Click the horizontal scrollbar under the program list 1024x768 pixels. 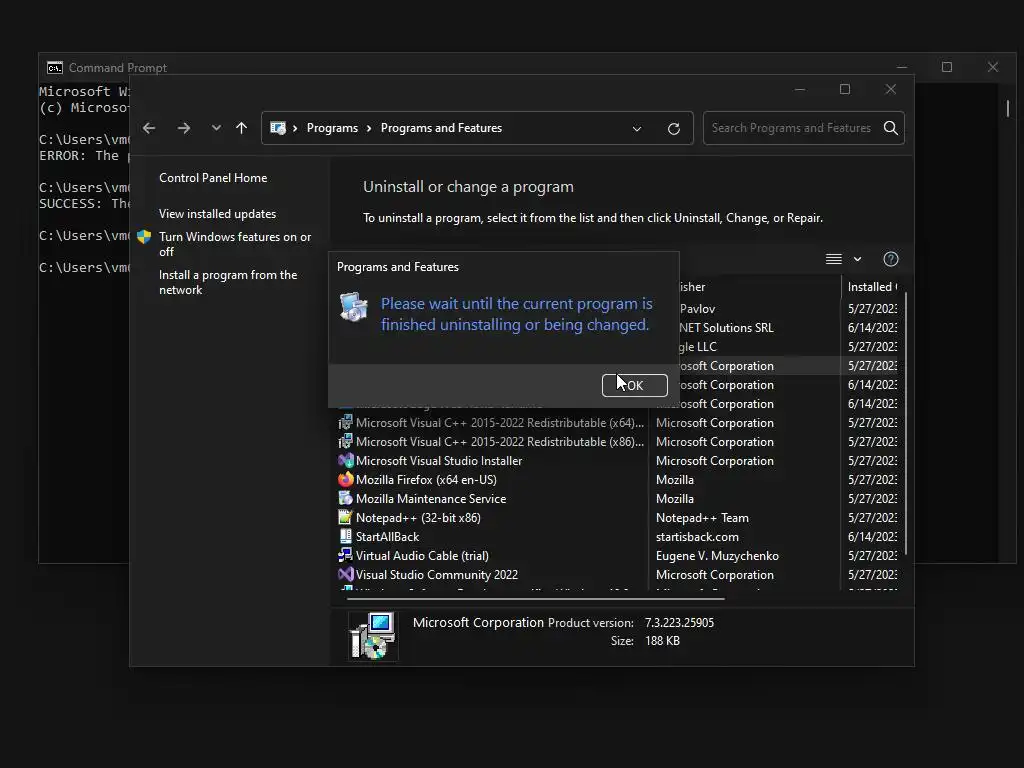pos(536,598)
